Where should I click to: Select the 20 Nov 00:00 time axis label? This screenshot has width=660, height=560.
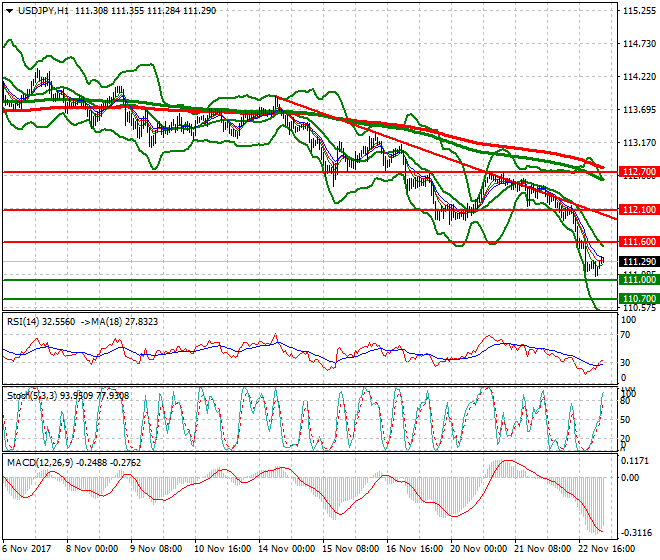pos(478,549)
